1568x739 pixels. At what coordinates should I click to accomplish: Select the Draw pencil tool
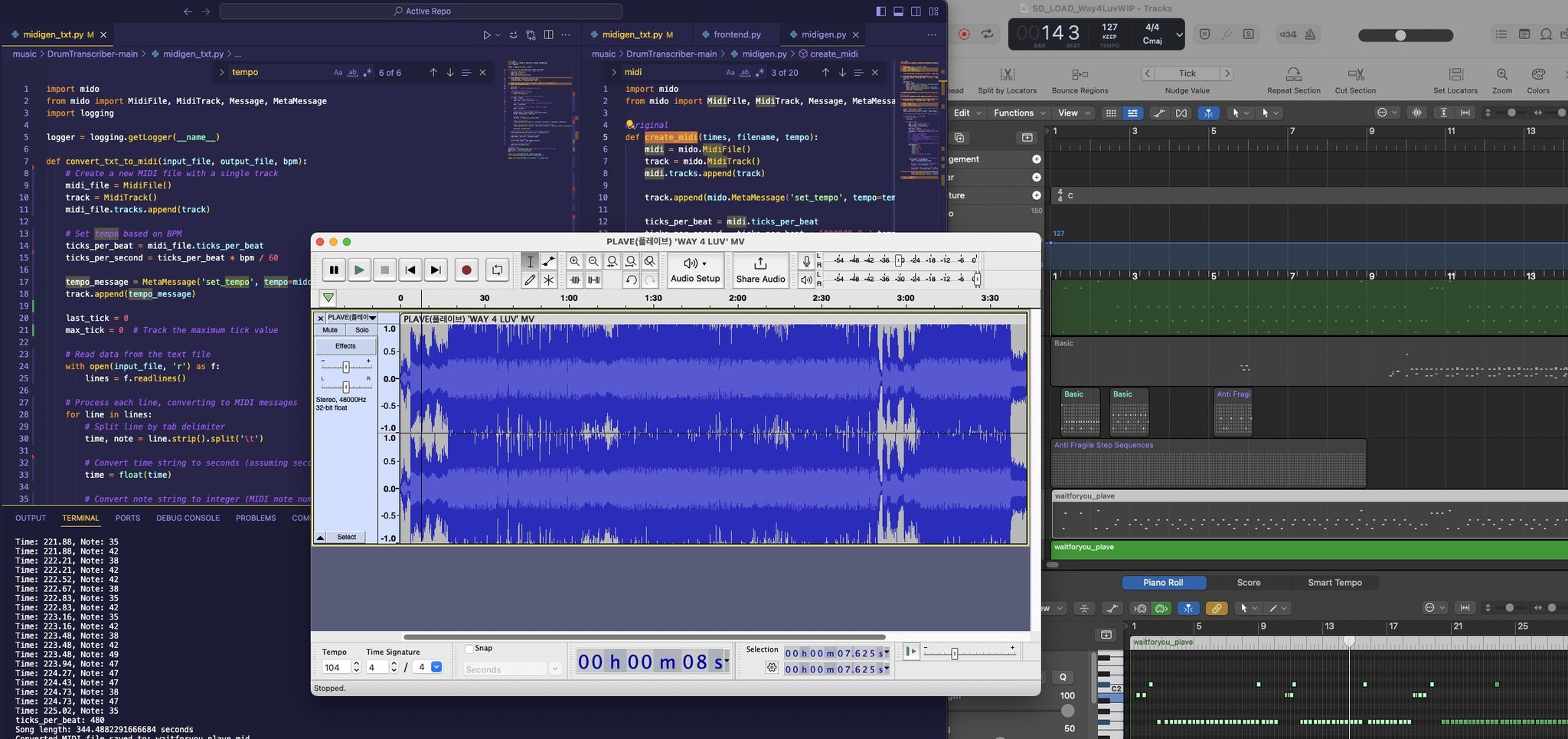[530, 280]
